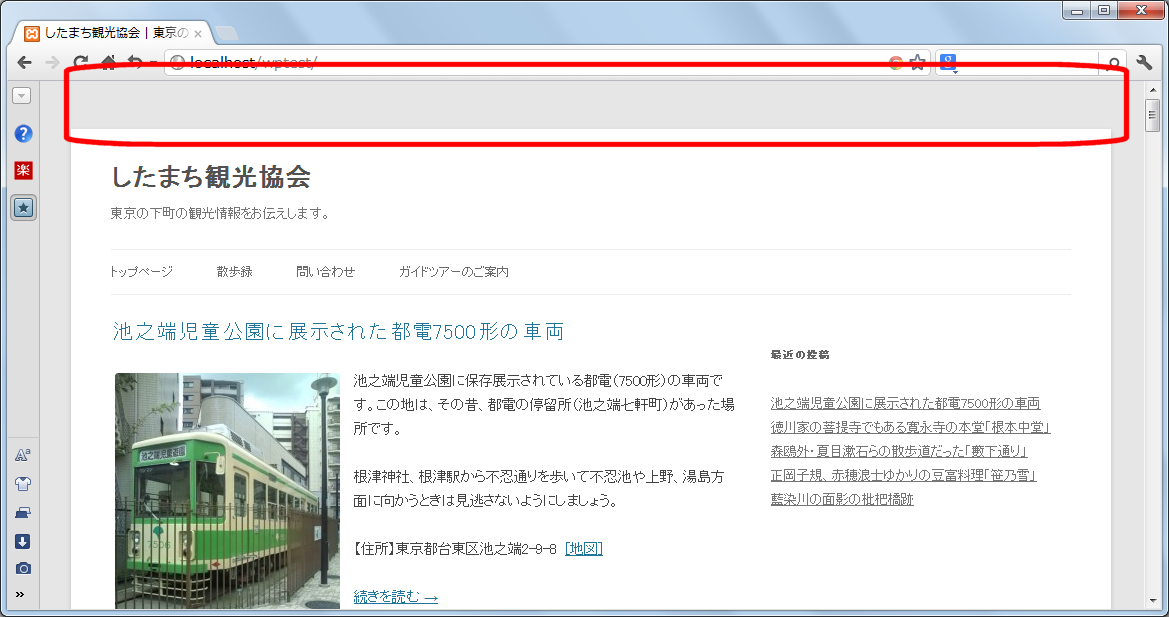The width and height of the screenshot is (1169, 617).
Task: Click the tagline 東京の下町の観光情報をお伝えします。
Action: [220, 213]
